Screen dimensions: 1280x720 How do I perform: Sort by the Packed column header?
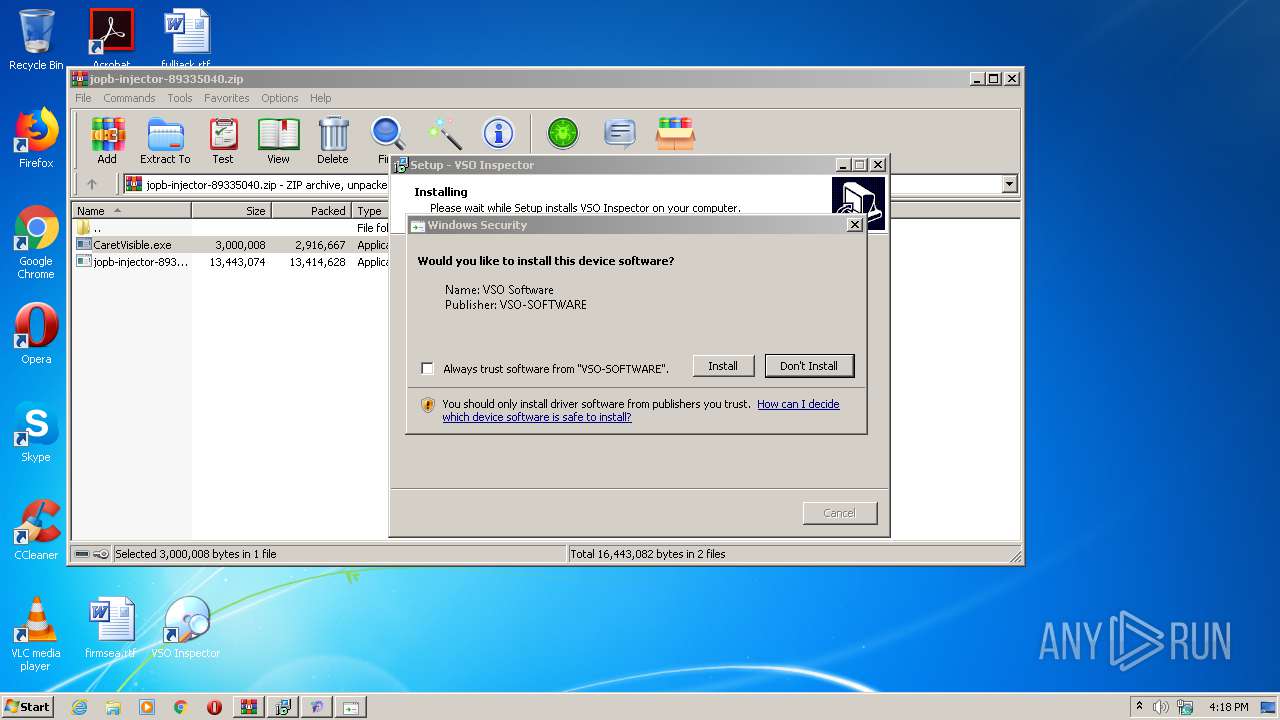click(312, 211)
